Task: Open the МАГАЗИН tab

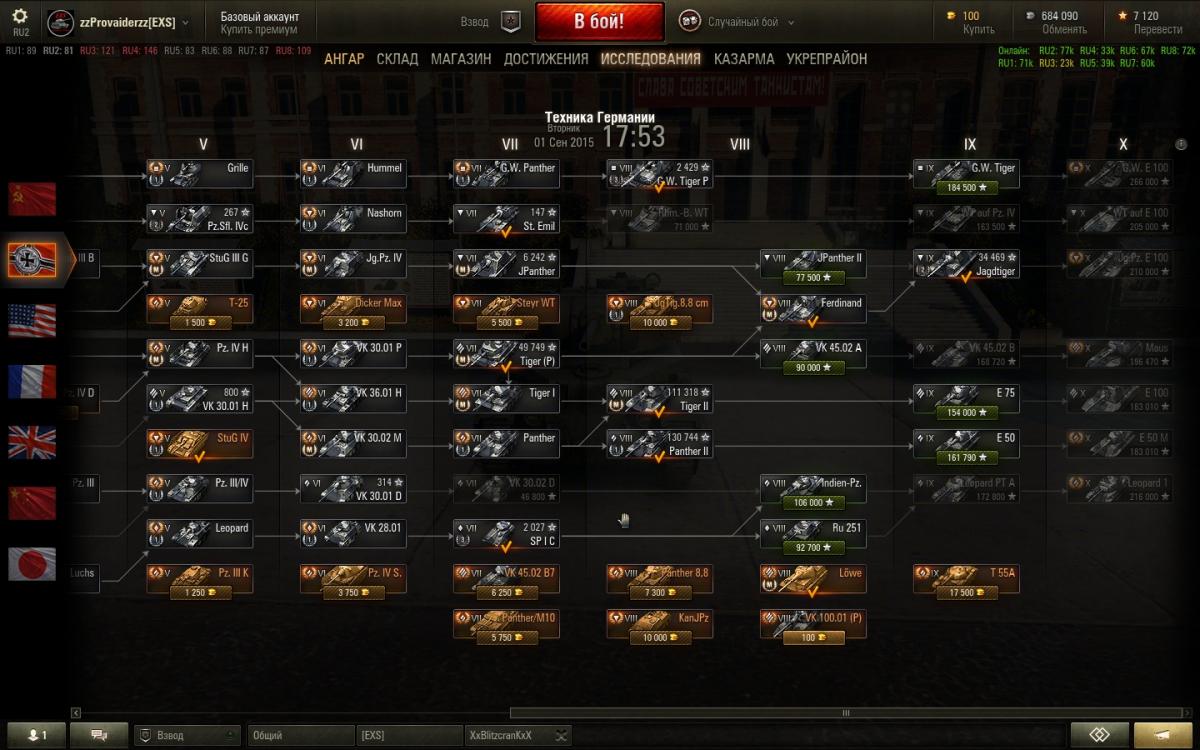Action: pyautogui.click(x=461, y=59)
